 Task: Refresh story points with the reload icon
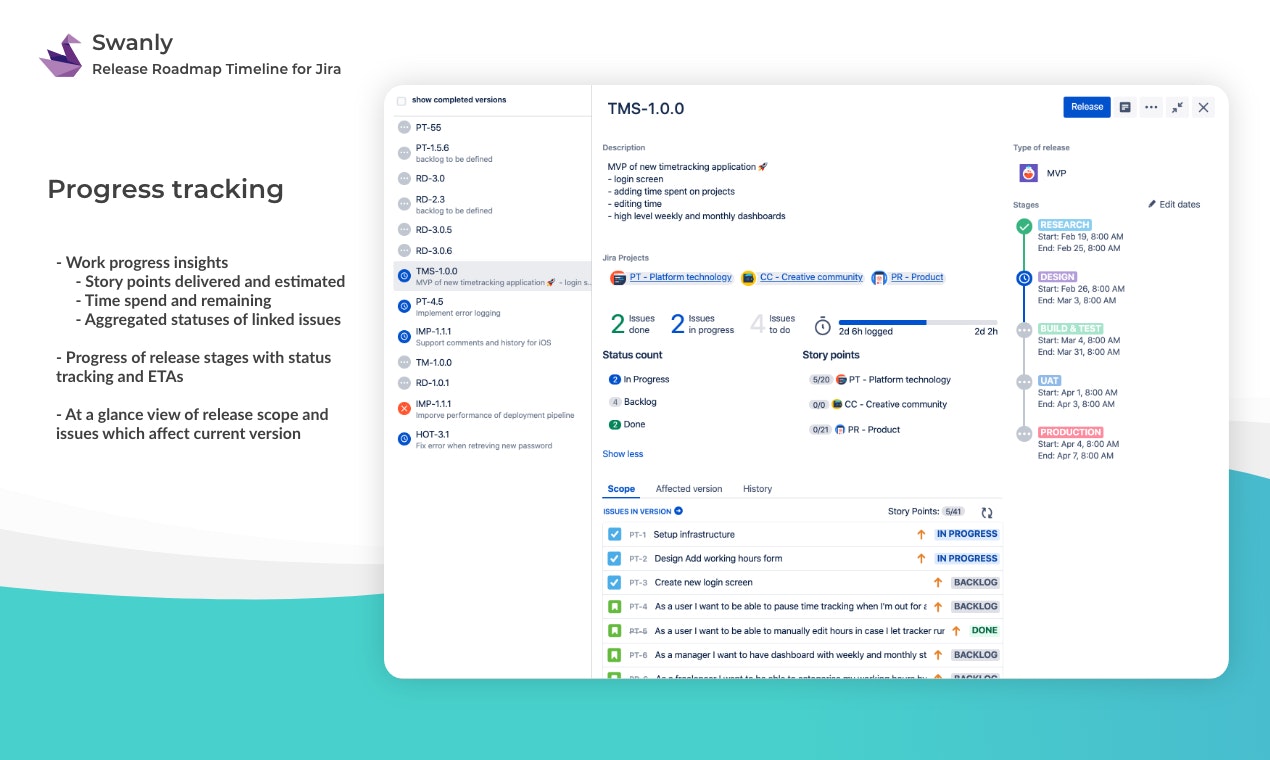[986, 511]
